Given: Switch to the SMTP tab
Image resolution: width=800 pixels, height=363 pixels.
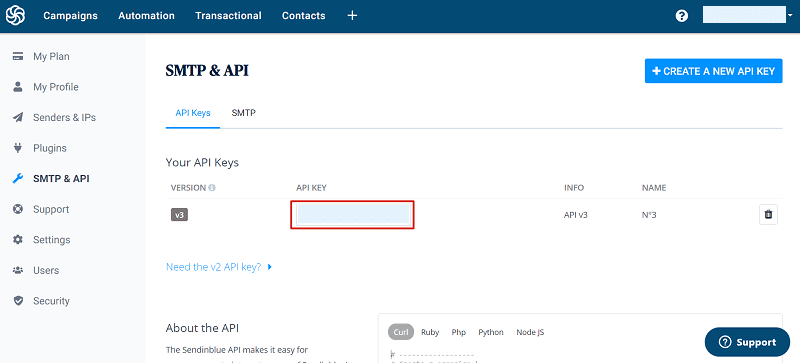Looking at the screenshot, I should pos(243,113).
